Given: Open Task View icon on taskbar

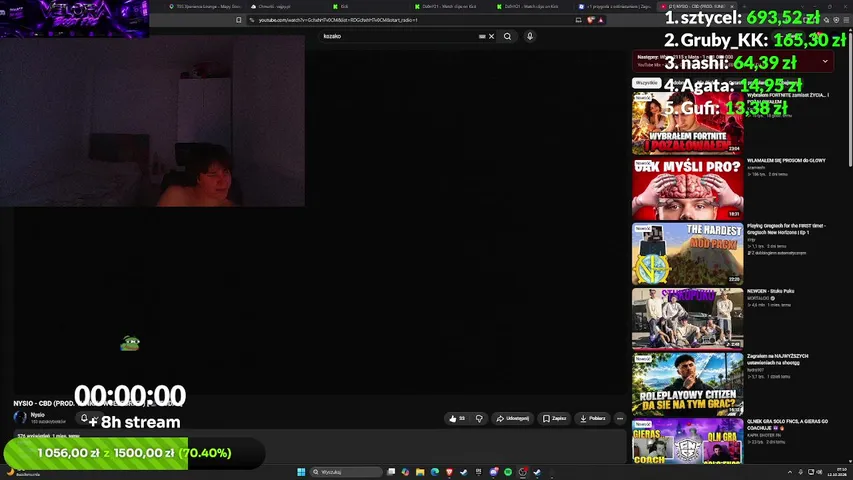Looking at the screenshot, I should [x=391, y=472].
